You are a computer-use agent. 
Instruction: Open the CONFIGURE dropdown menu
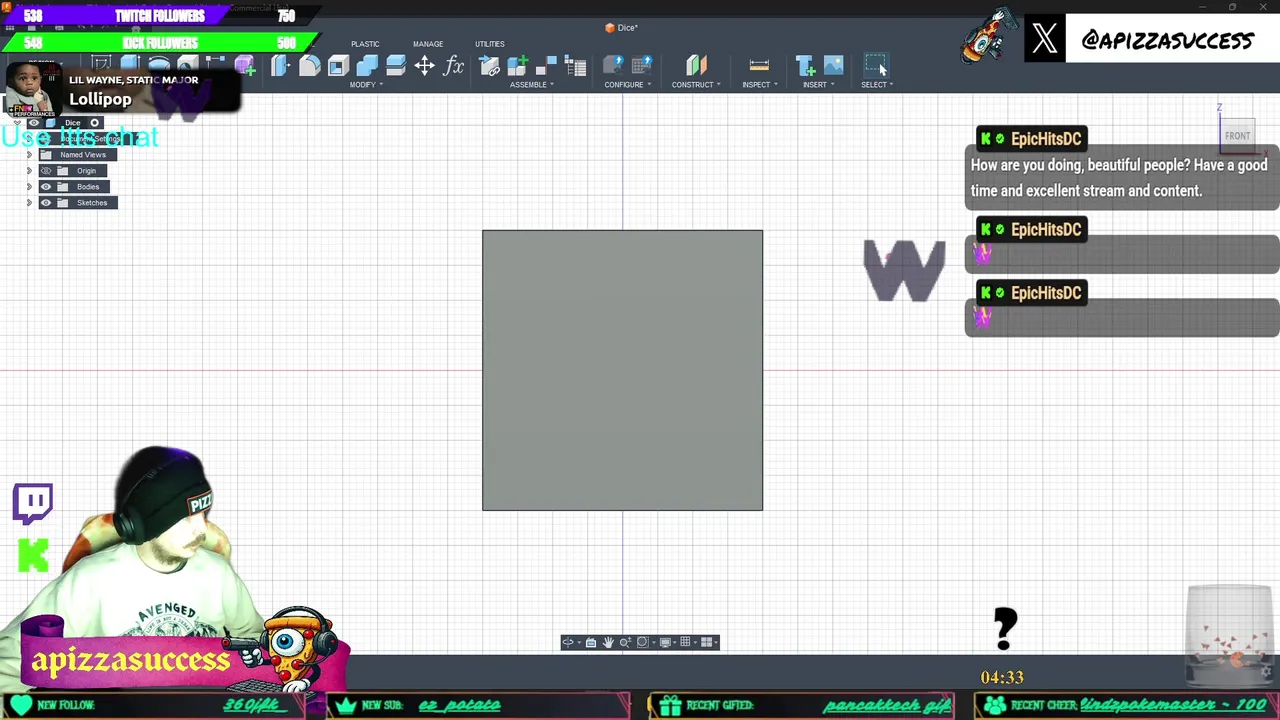click(x=628, y=85)
